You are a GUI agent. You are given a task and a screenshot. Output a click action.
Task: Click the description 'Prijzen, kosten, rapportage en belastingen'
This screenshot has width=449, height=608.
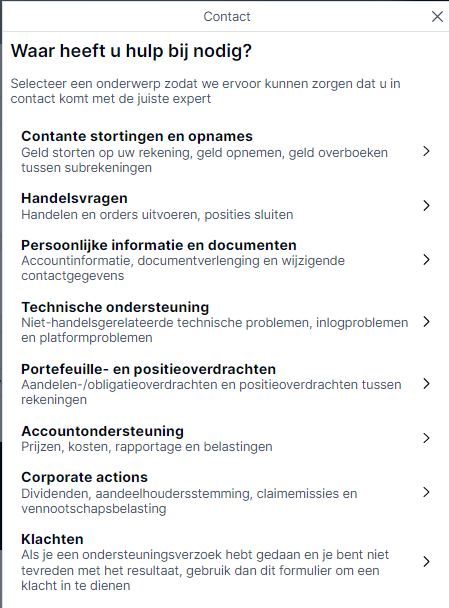click(x=147, y=447)
